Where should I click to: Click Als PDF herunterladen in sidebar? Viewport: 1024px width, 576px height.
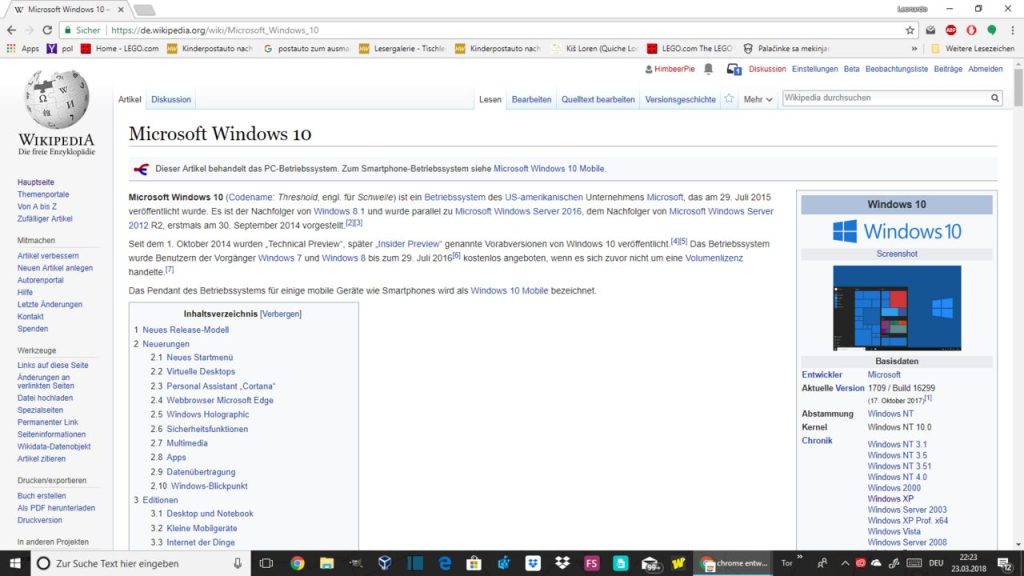56,508
